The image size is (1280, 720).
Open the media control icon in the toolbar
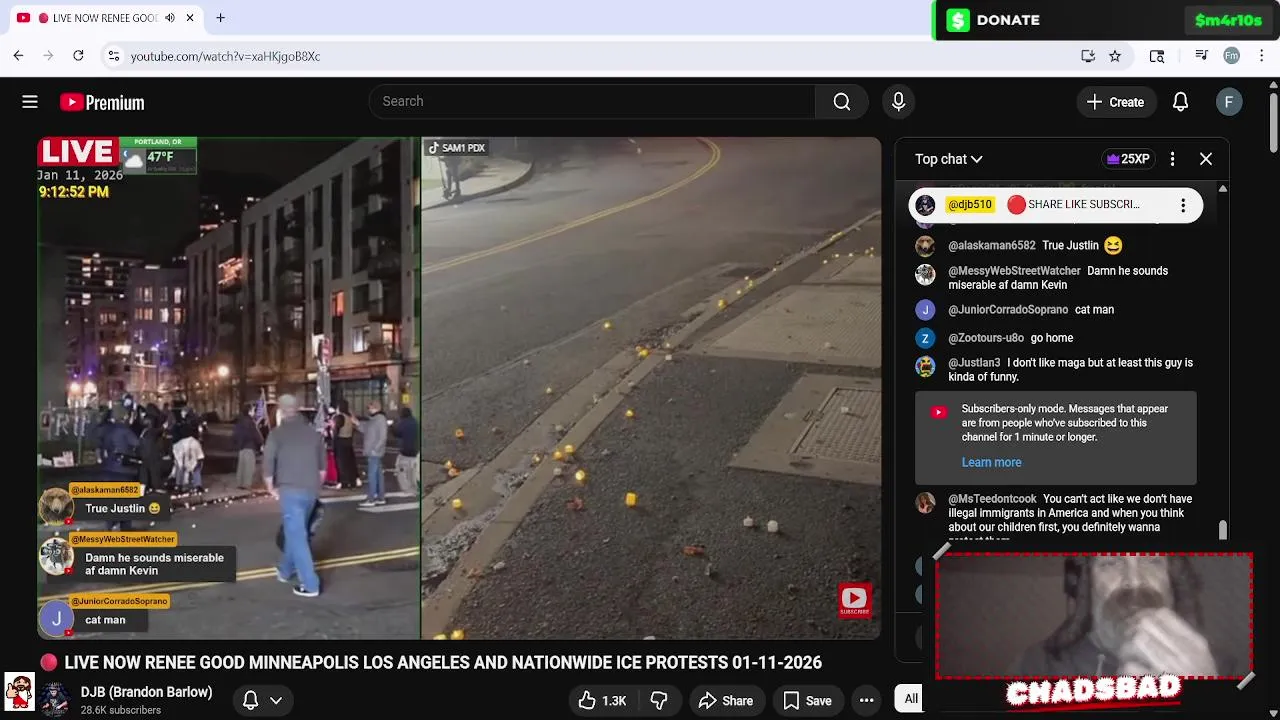coord(1201,56)
